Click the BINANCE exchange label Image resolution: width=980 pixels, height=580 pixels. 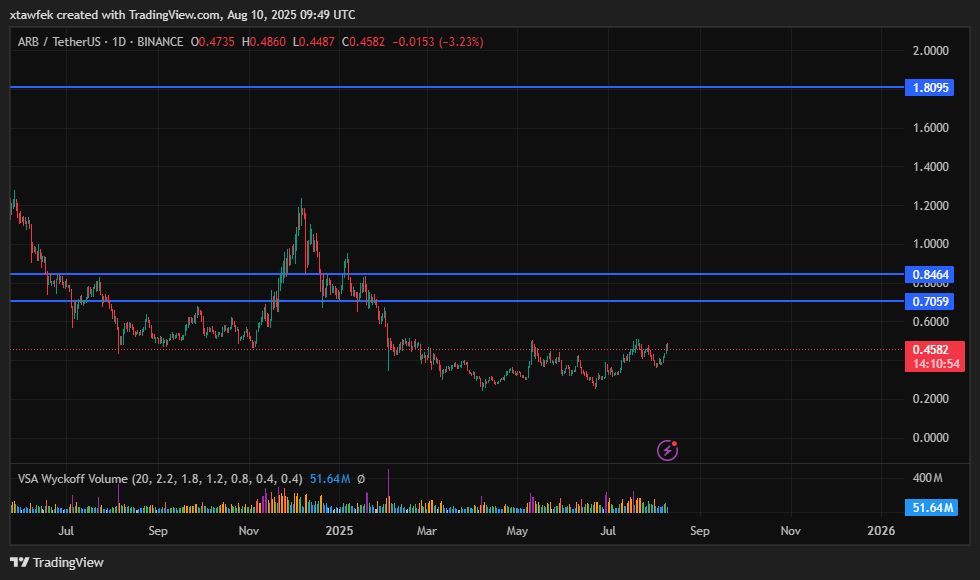coord(158,41)
